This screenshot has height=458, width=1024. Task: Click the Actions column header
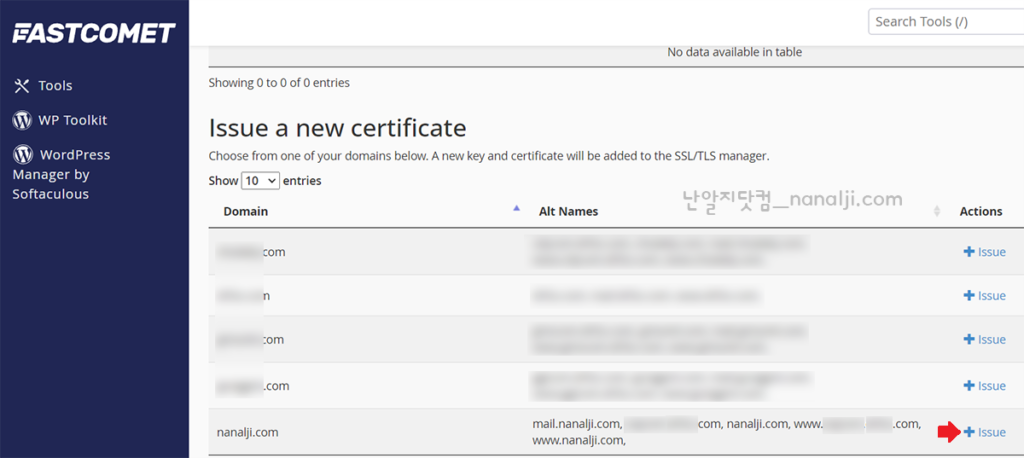[980, 211]
